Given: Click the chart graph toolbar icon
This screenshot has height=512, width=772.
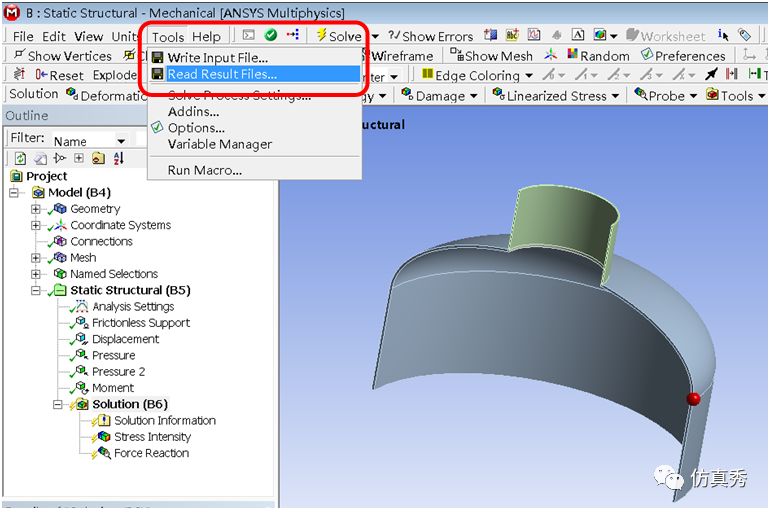Looking at the screenshot, I should coord(534,34).
